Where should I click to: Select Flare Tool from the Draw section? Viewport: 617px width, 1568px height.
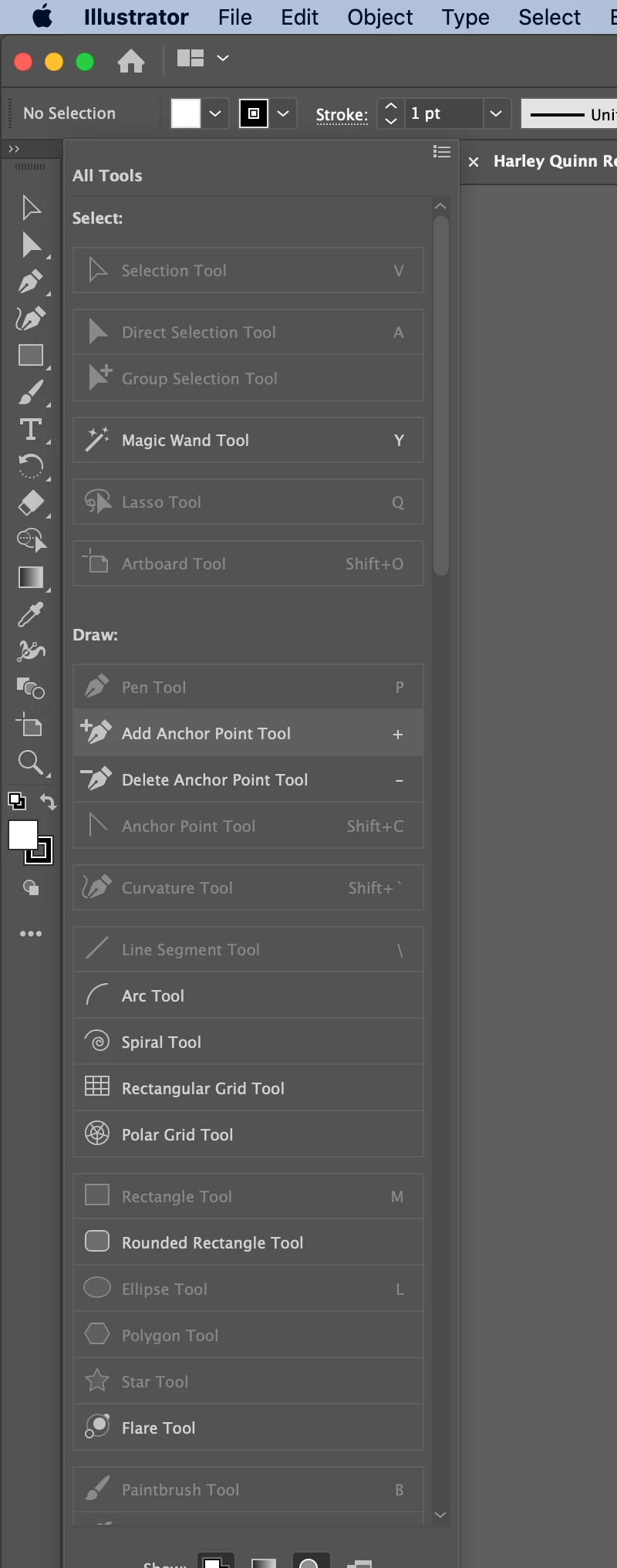[x=248, y=1428]
